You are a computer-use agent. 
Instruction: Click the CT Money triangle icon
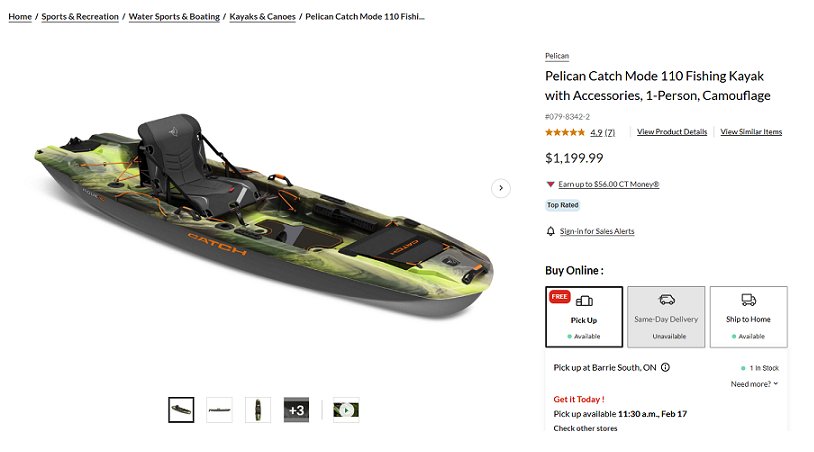click(550, 184)
